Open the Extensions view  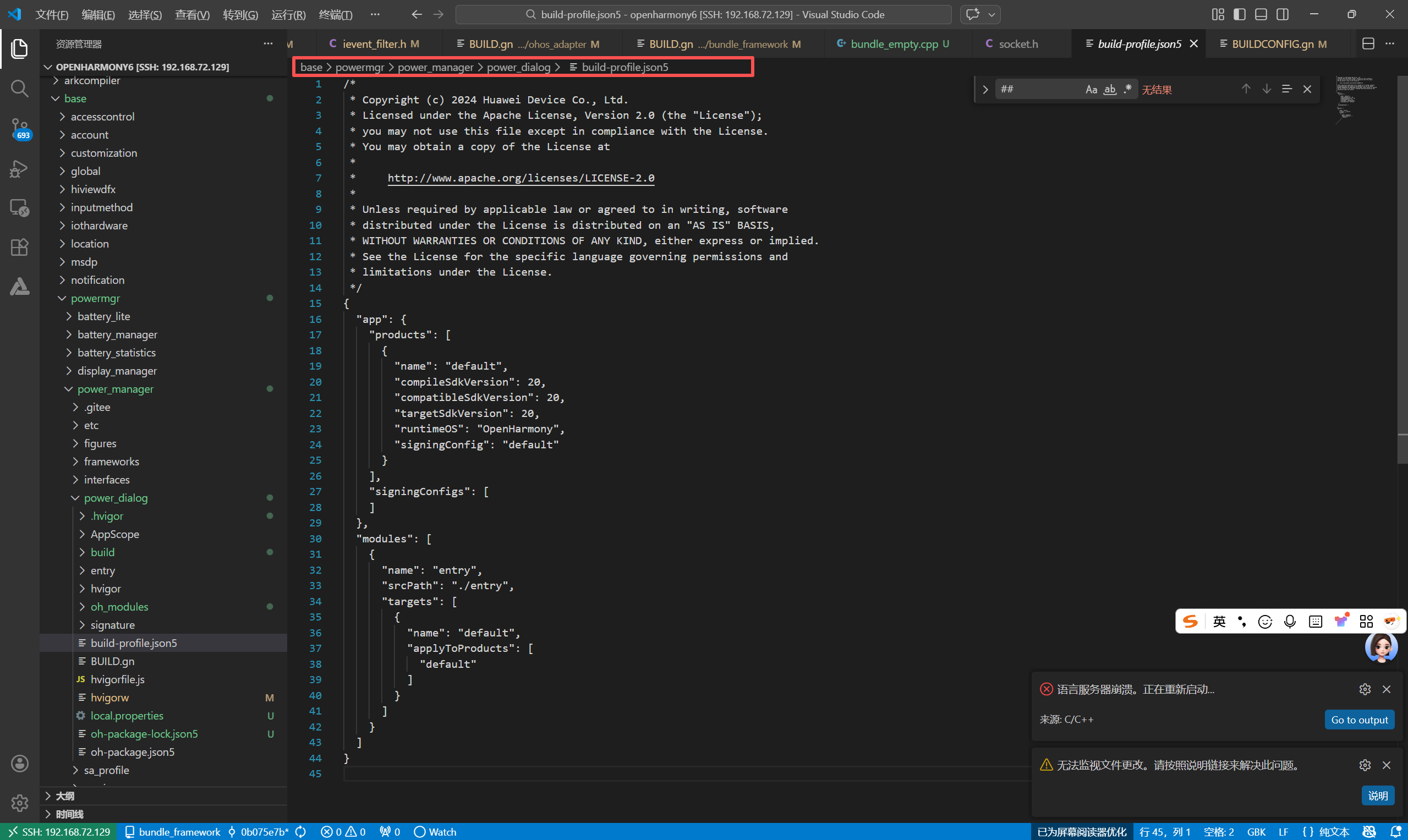coord(19,248)
